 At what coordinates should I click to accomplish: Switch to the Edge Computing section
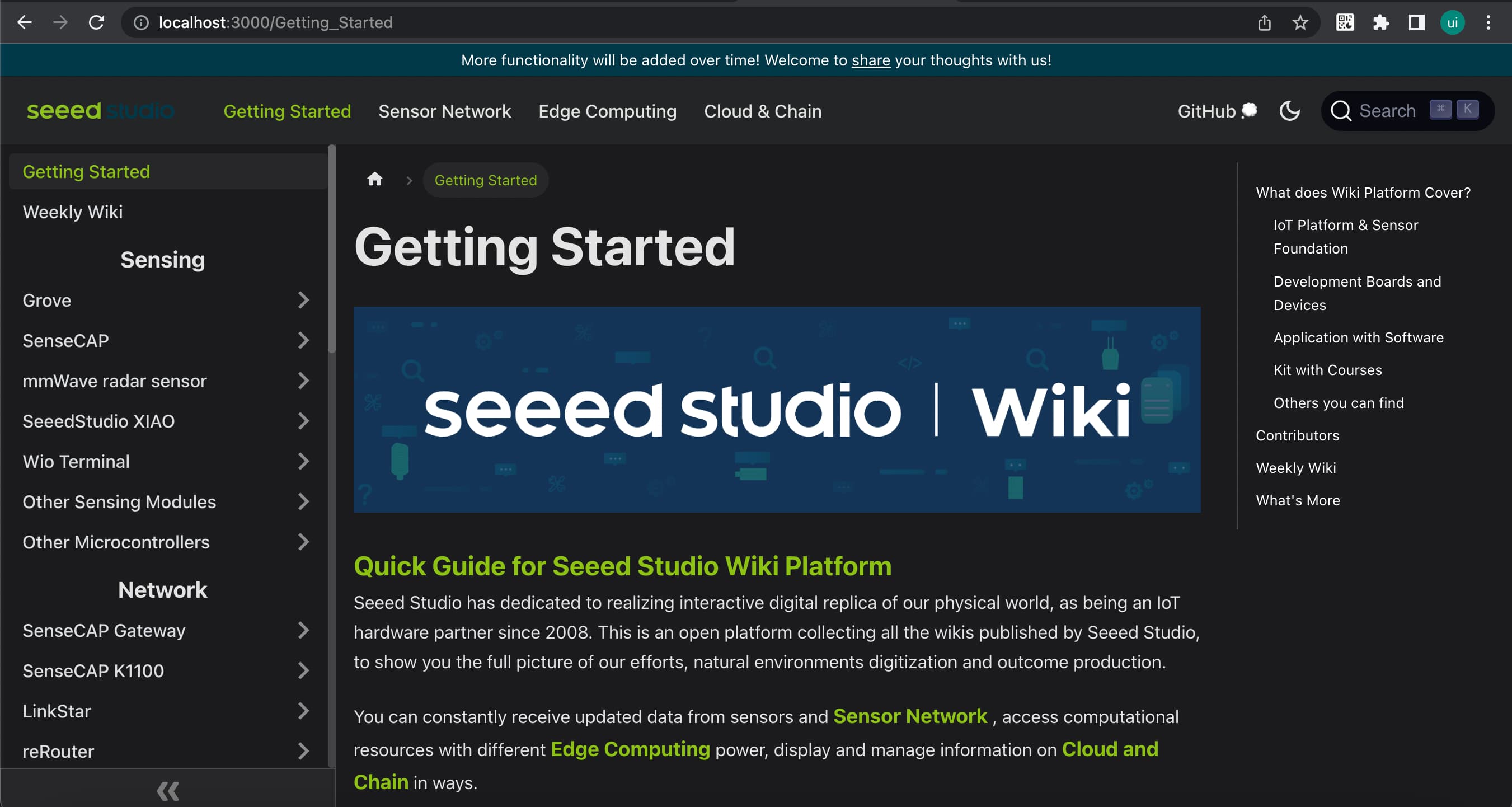[608, 111]
